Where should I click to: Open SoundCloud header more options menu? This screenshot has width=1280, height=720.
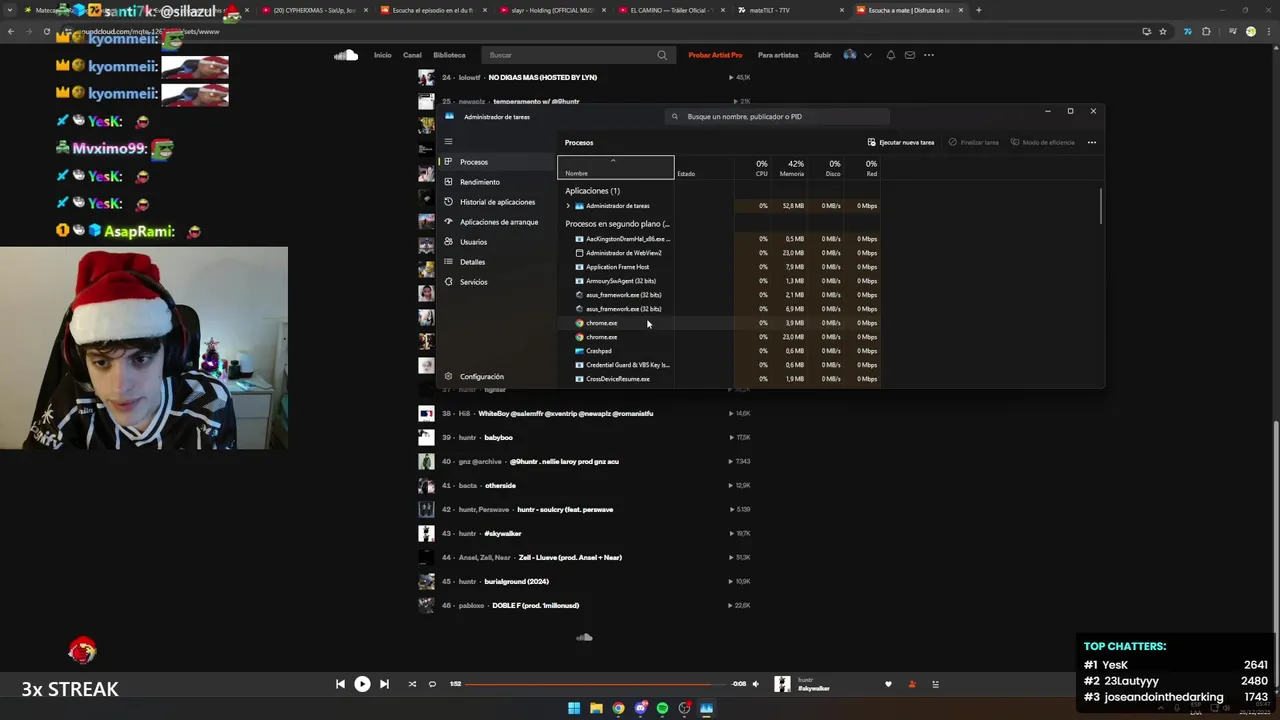929,55
